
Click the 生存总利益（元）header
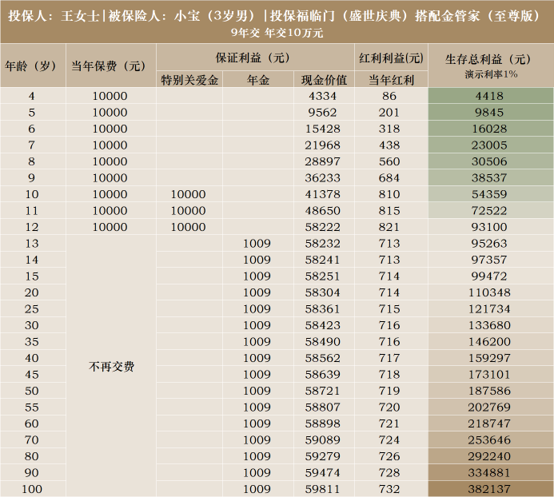coord(488,59)
